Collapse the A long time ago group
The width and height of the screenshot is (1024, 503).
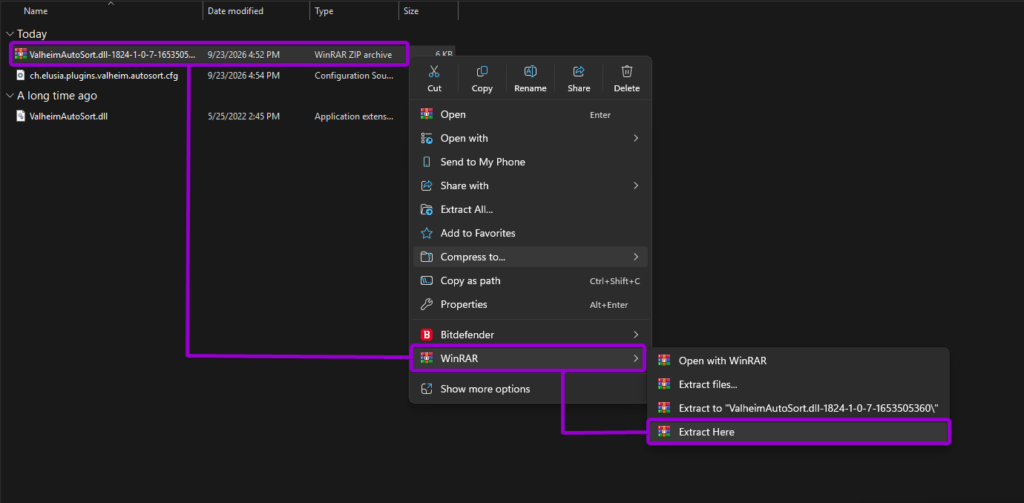point(9,95)
